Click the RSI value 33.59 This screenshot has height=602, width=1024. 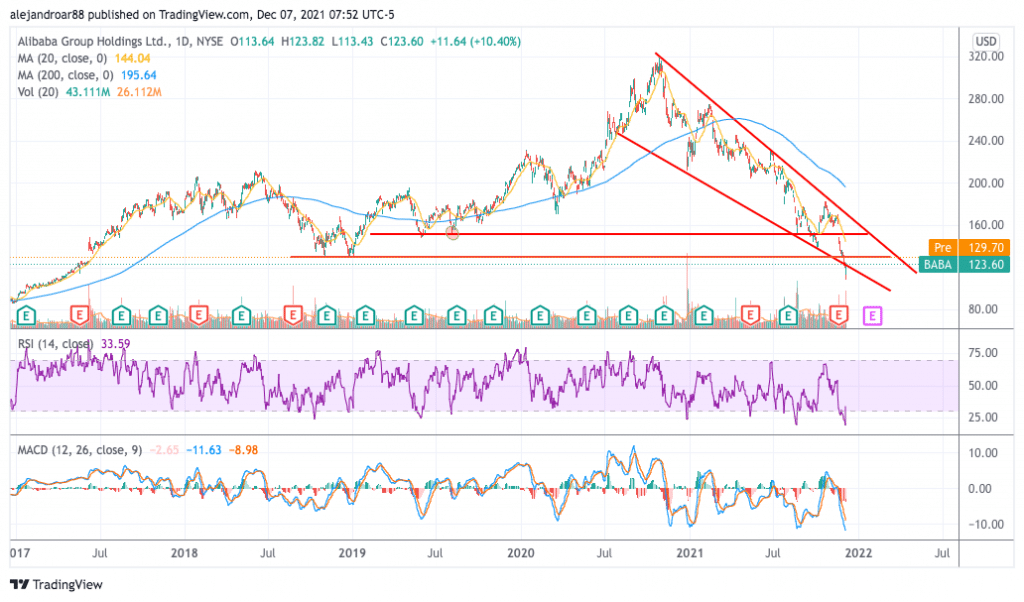pyautogui.click(x=115, y=344)
